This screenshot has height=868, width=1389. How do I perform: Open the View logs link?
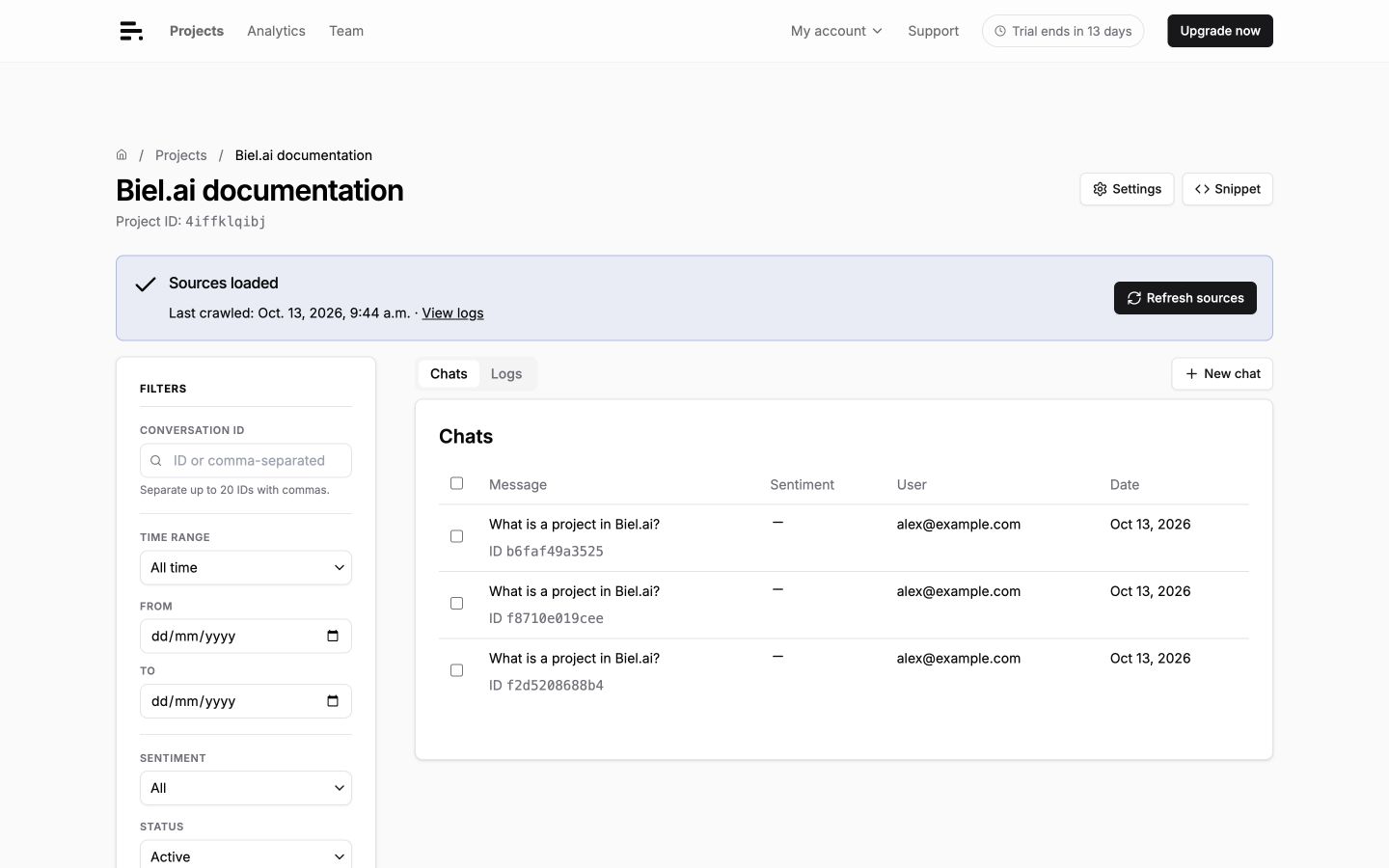pos(452,312)
